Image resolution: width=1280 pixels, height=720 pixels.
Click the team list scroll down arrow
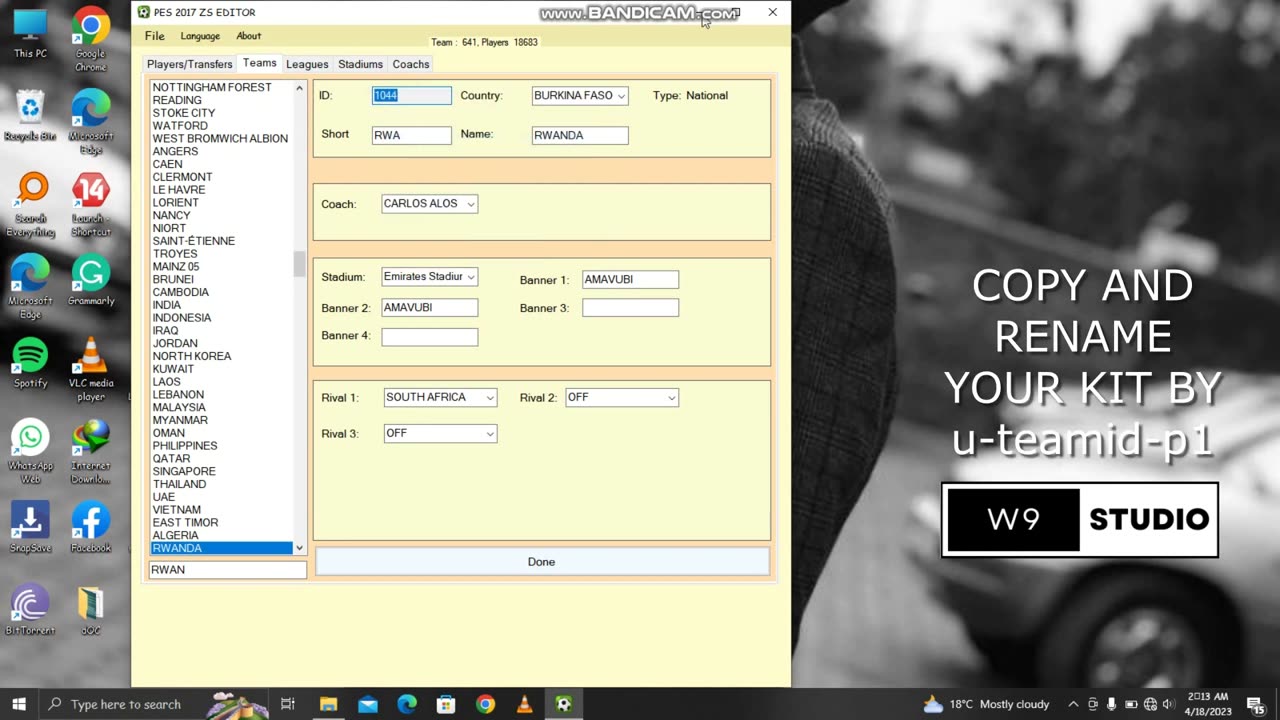pyautogui.click(x=299, y=548)
